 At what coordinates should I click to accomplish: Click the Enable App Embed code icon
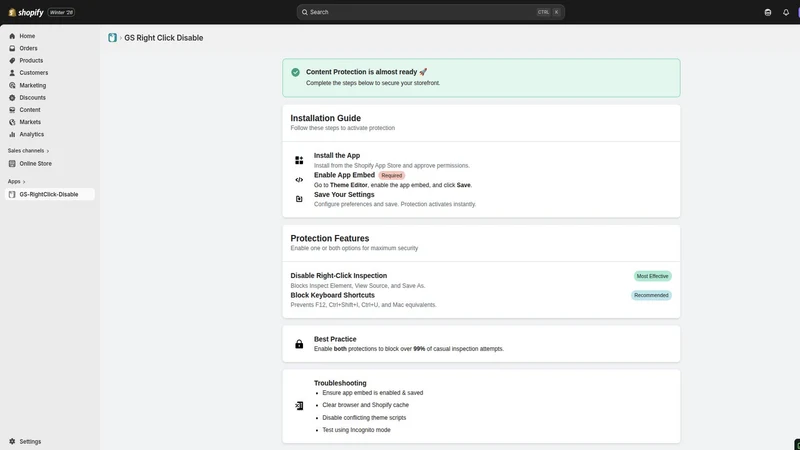(299, 180)
